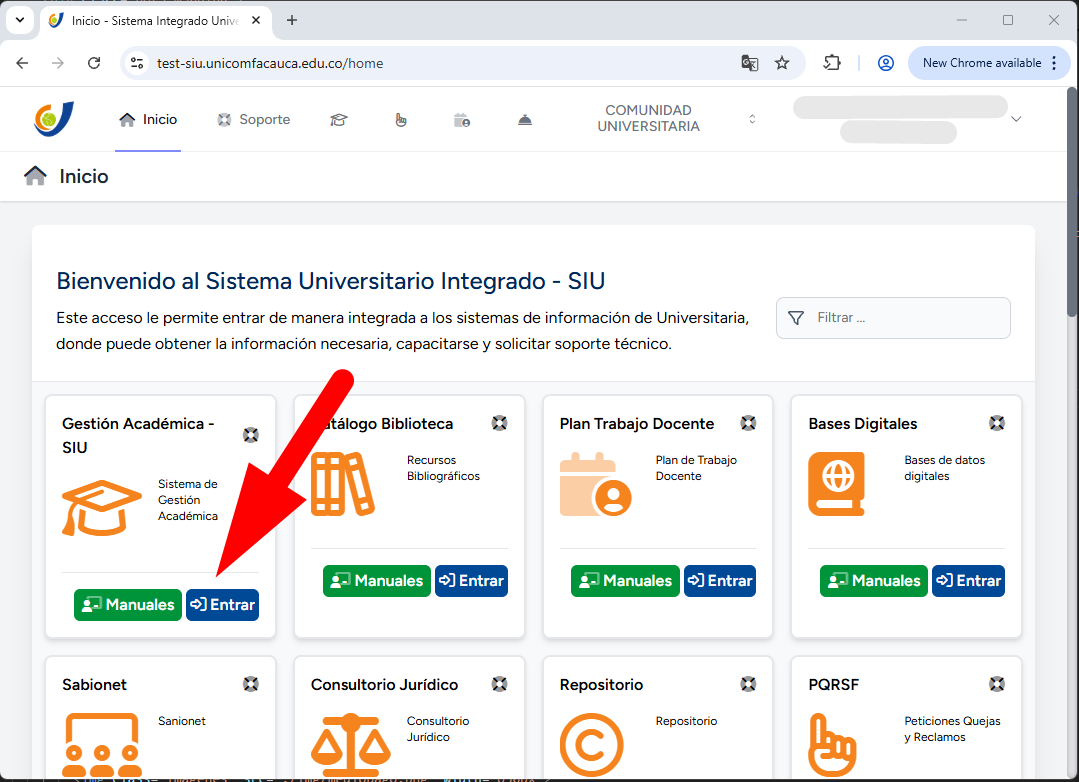Click Entrar on the Gestión Académica card

(222, 605)
